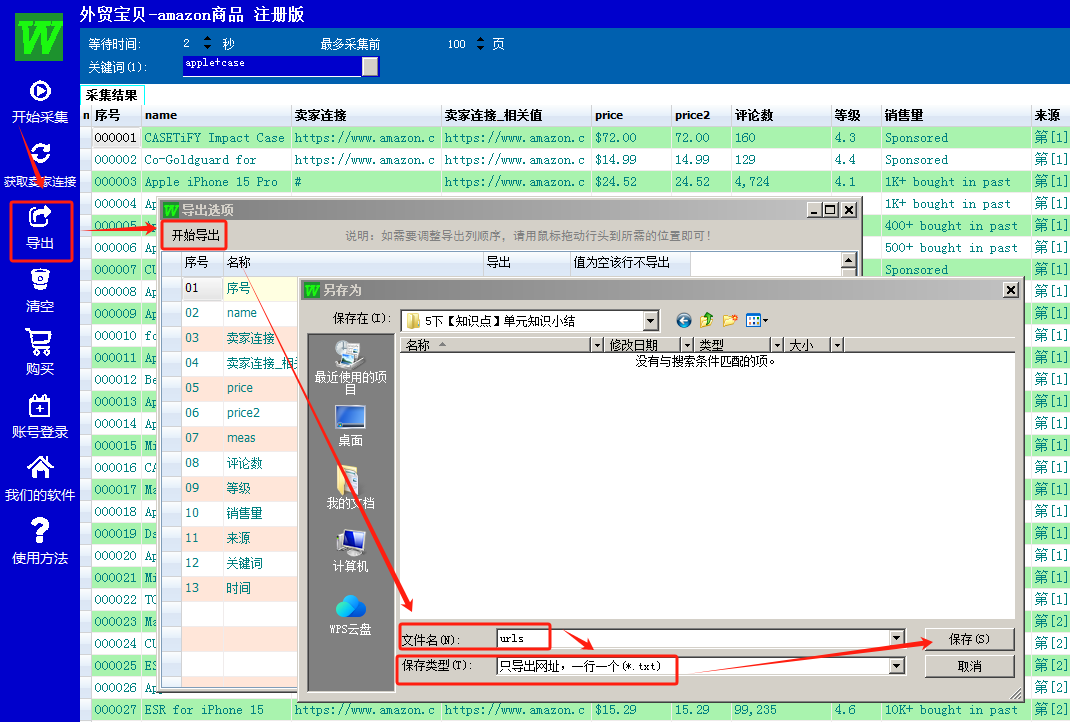Click the 文件名 filename input field
This screenshot has width=1070, height=722.
coord(693,639)
